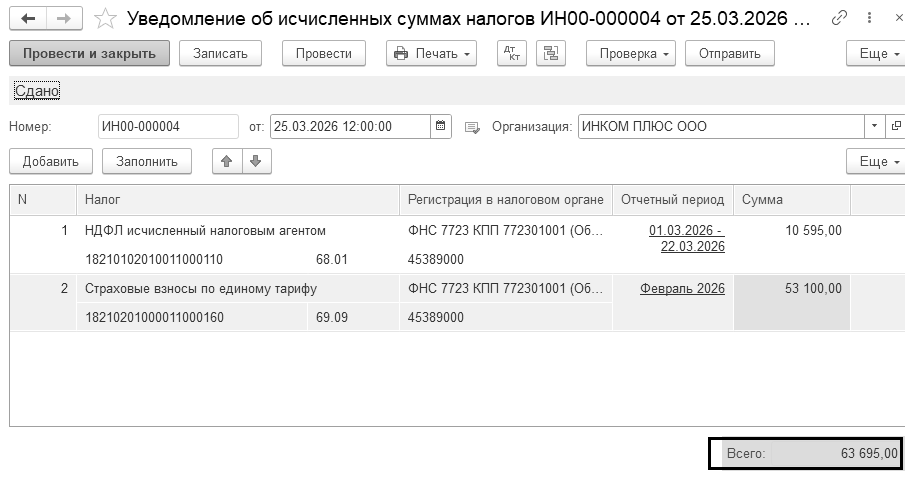This screenshot has width=905, height=477.
Task: Move selected row up
Action: tap(227, 161)
